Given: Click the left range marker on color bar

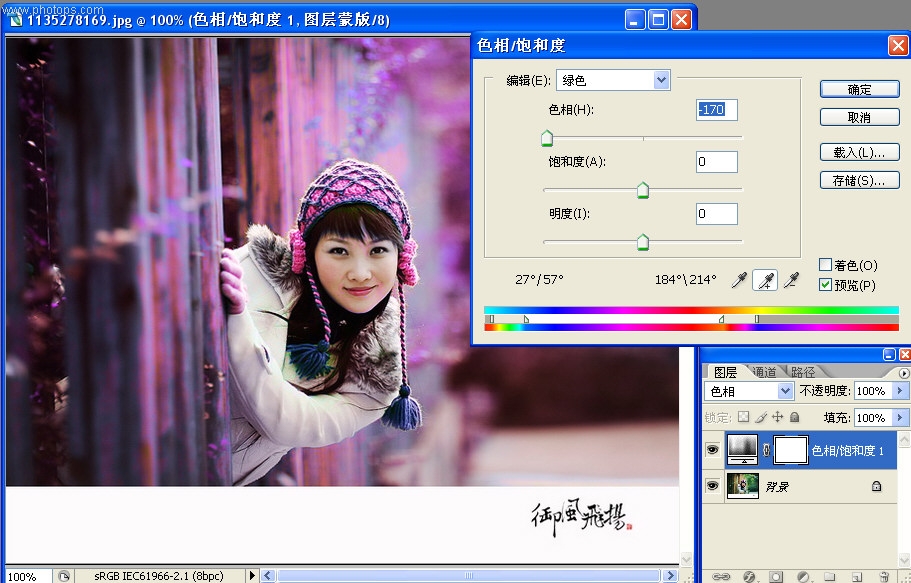Looking at the screenshot, I should 491,319.
